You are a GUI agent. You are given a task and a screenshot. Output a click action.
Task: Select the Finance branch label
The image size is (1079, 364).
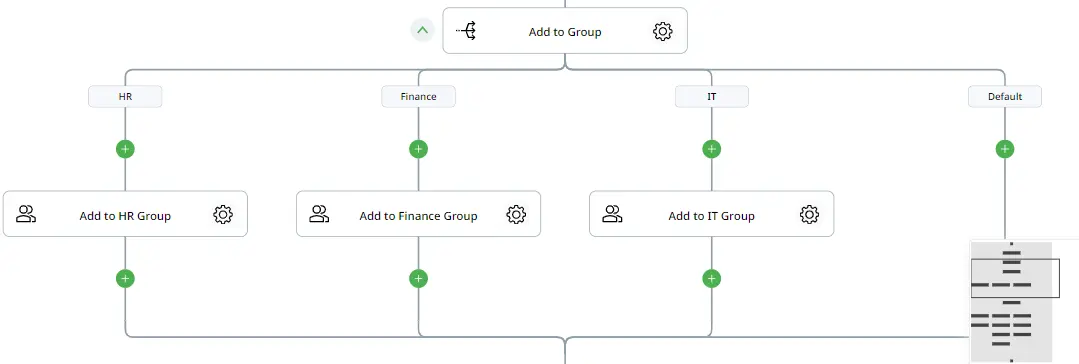tap(418, 96)
